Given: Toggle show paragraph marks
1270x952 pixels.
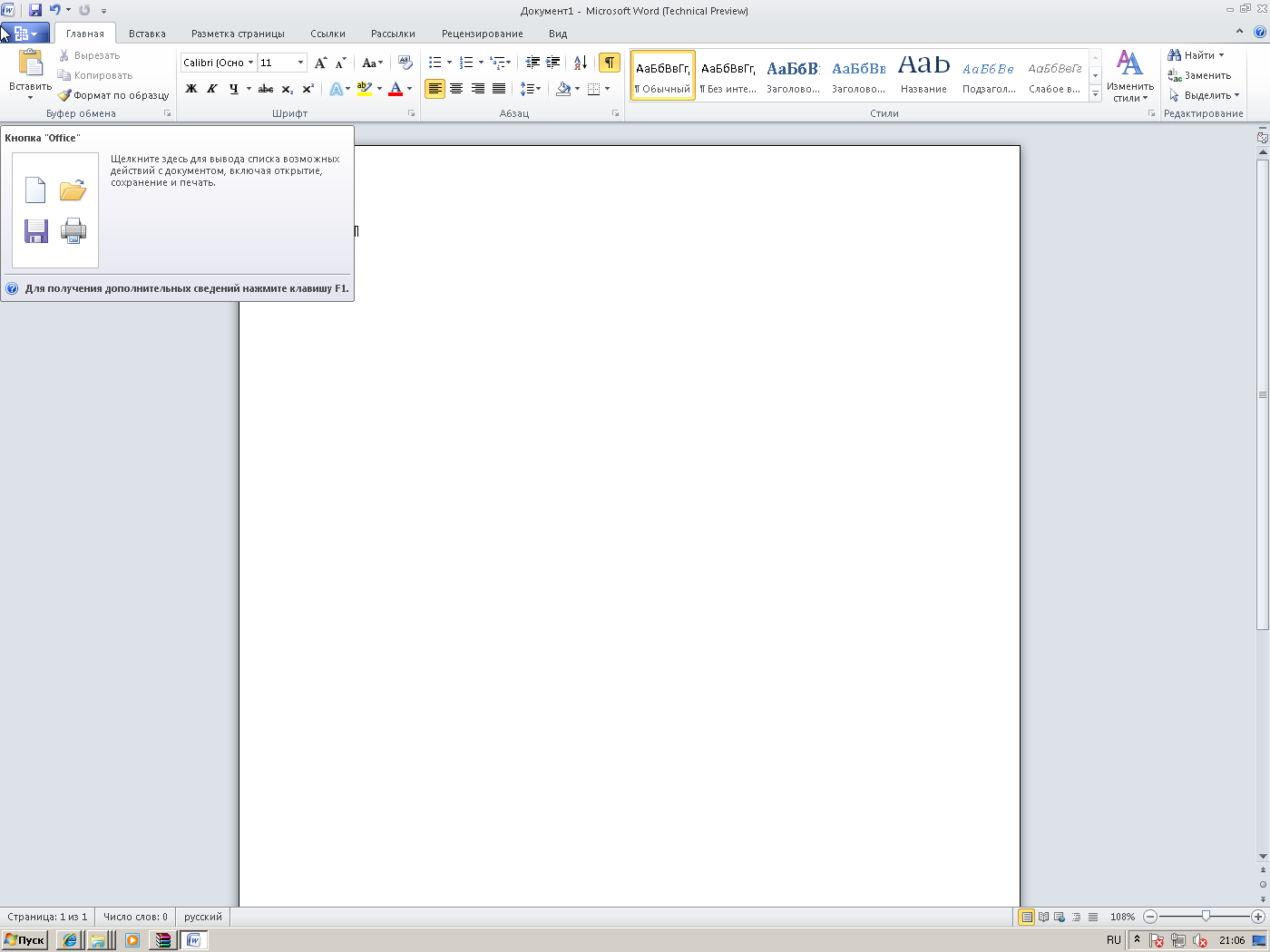Looking at the screenshot, I should 610,63.
